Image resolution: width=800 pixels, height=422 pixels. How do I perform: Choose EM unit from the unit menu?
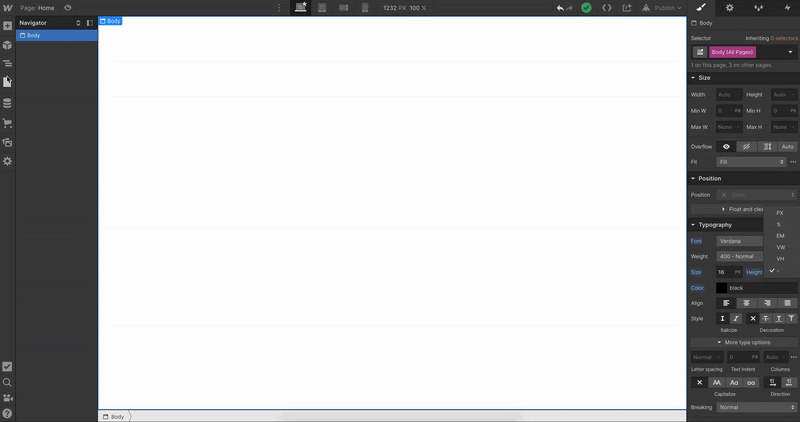pyautogui.click(x=782, y=236)
